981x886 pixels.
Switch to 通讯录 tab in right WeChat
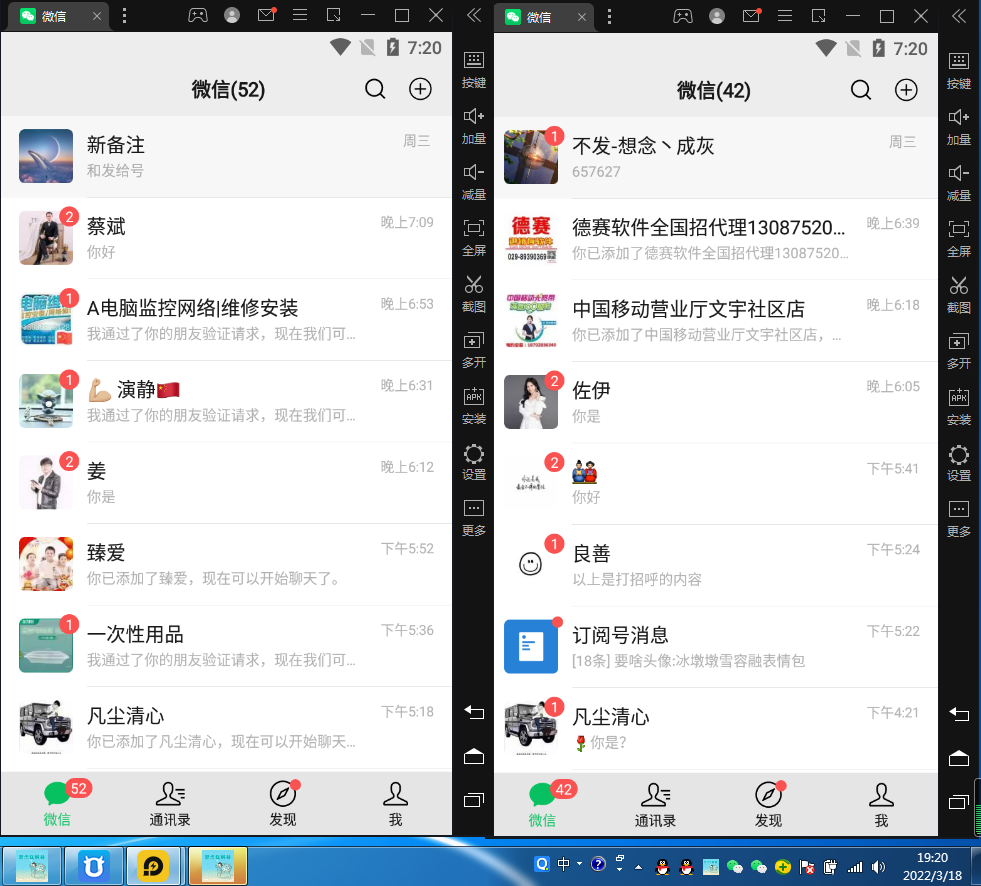click(x=655, y=805)
